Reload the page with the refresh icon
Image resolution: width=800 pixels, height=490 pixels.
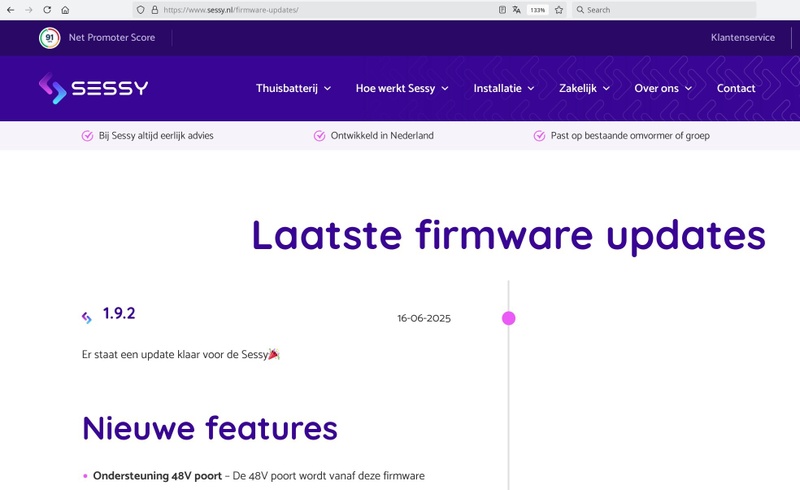pos(47,10)
